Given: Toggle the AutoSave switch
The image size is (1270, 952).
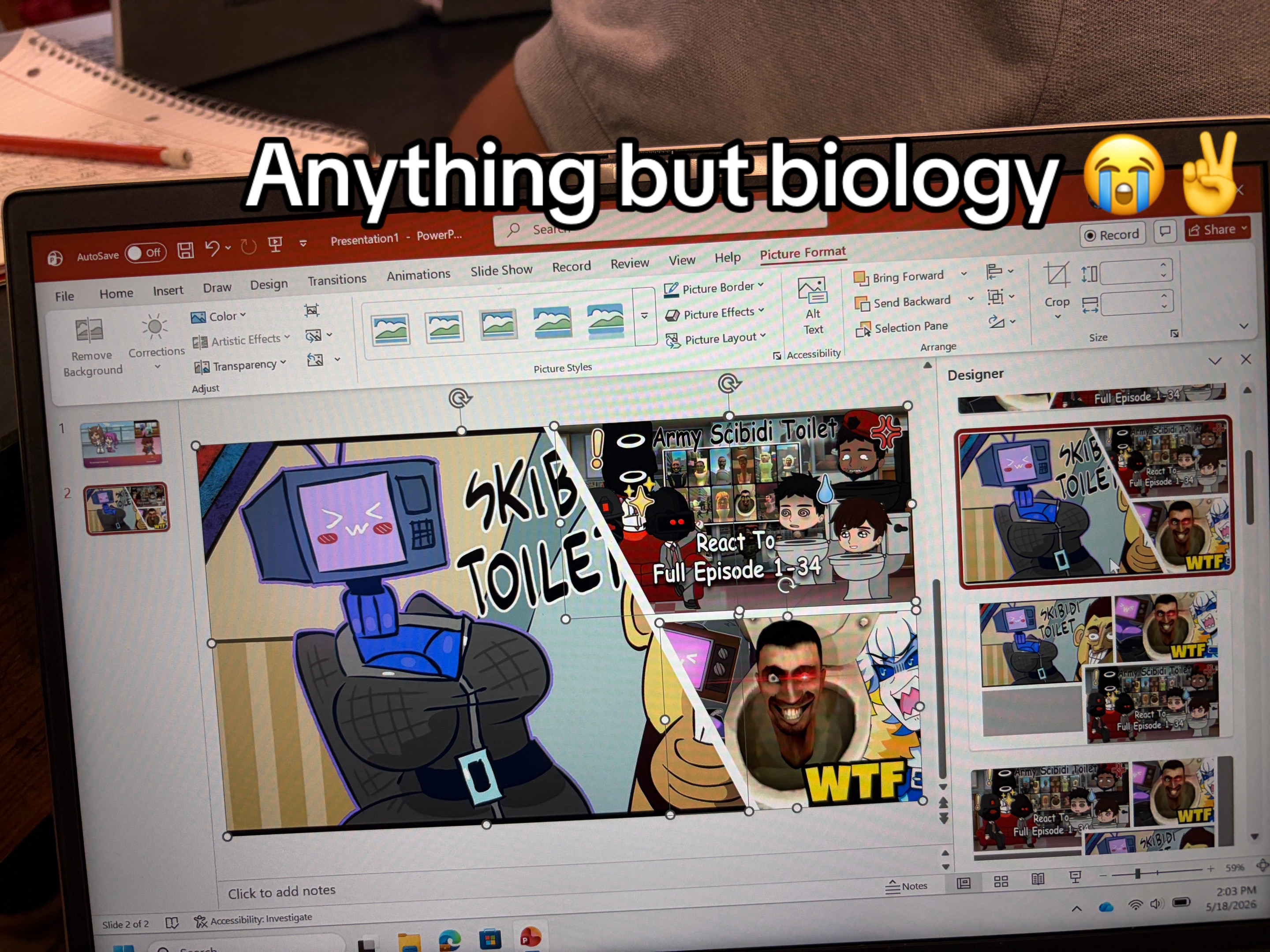Looking at the screenshot, I should [x=145, y=253].
